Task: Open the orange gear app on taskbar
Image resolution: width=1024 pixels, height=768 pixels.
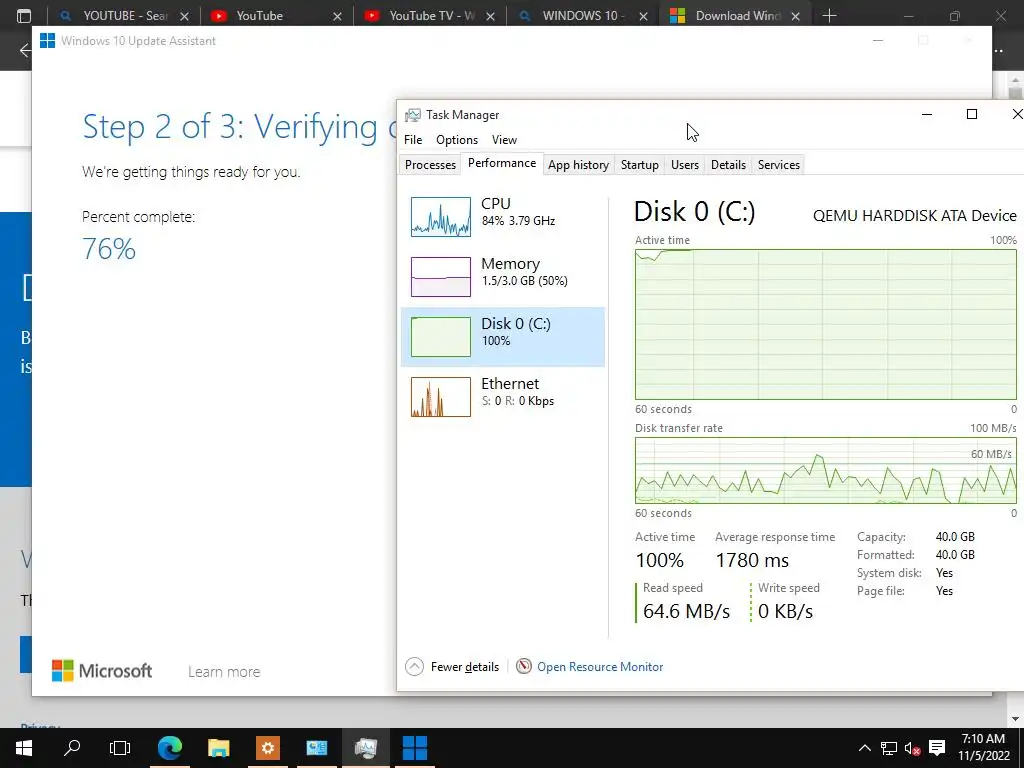Action: point(268,748)
